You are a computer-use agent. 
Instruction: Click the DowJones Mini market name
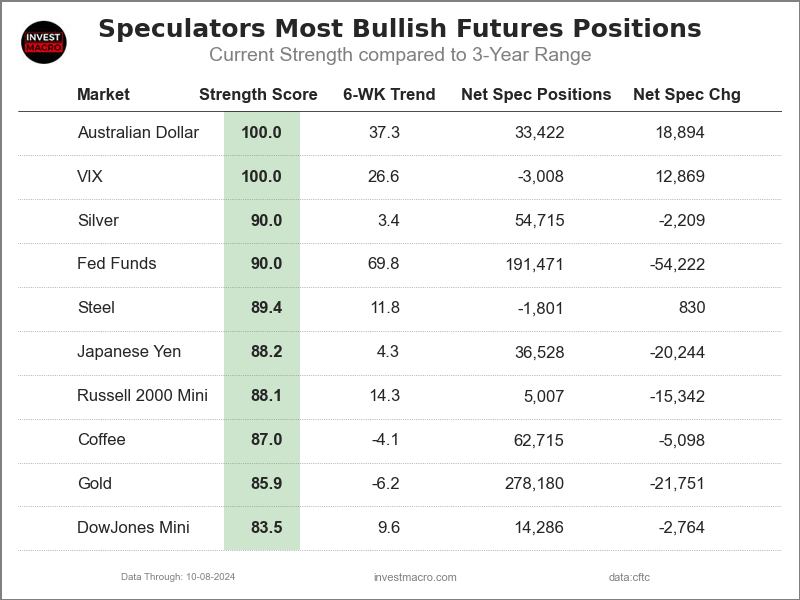(133, 528)
